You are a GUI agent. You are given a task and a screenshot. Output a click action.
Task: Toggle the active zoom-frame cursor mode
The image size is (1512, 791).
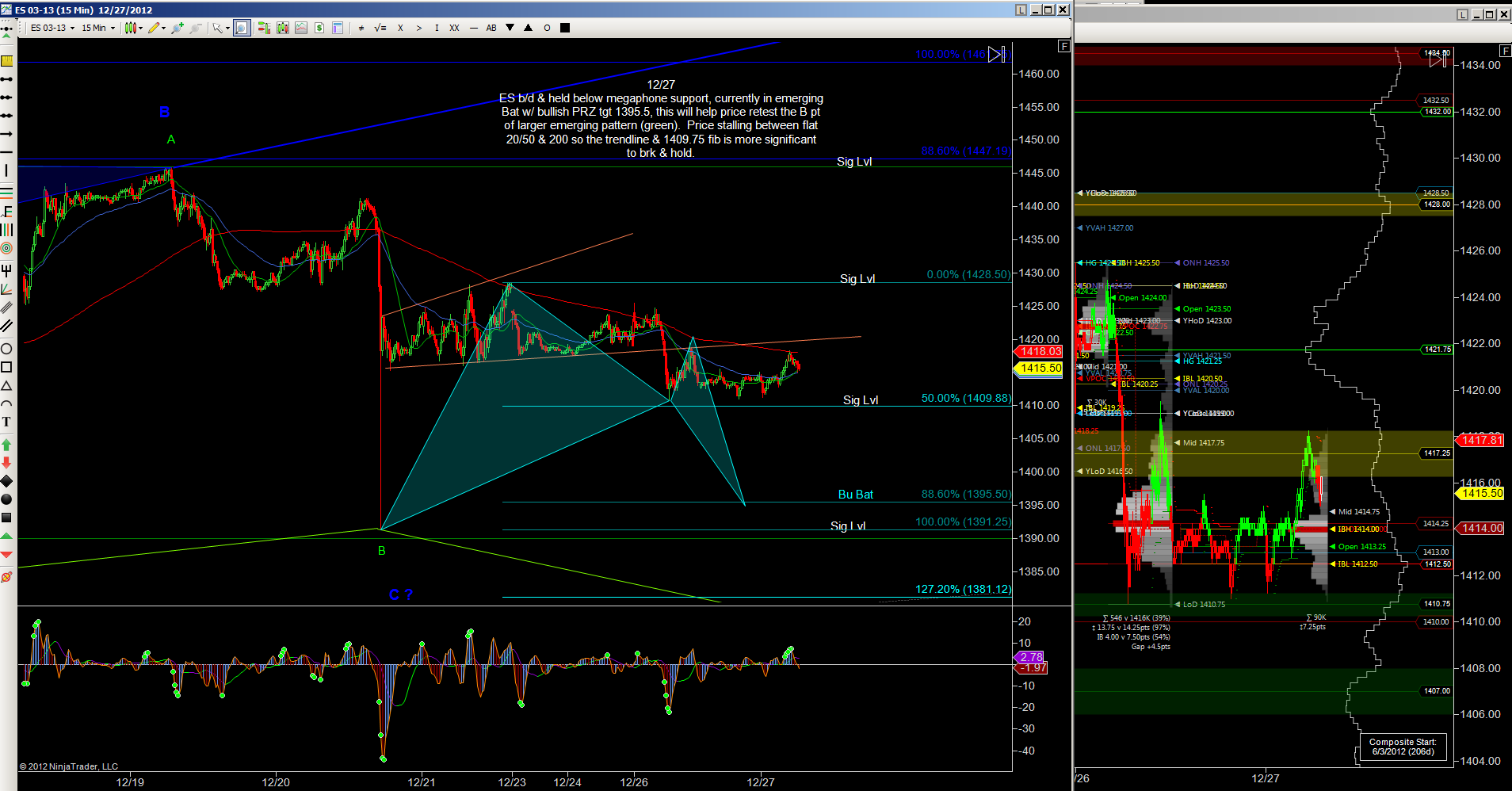coord(242,28)
